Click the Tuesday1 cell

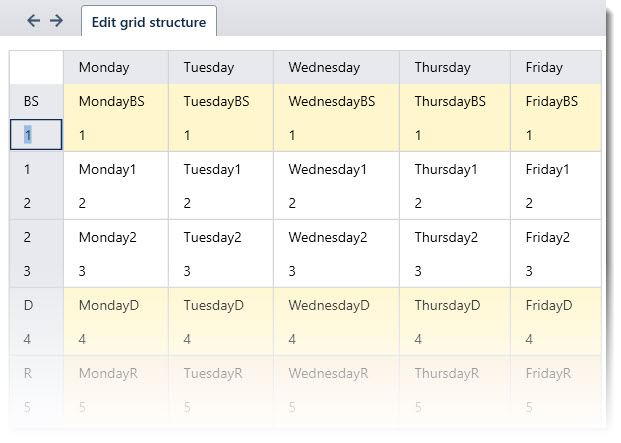pyautogui.click(x=212, y=169)
